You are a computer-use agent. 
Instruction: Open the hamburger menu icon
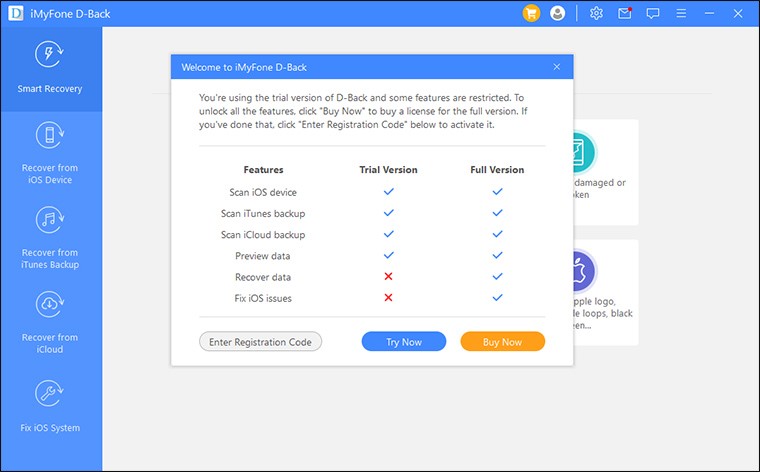click(681, 14)
